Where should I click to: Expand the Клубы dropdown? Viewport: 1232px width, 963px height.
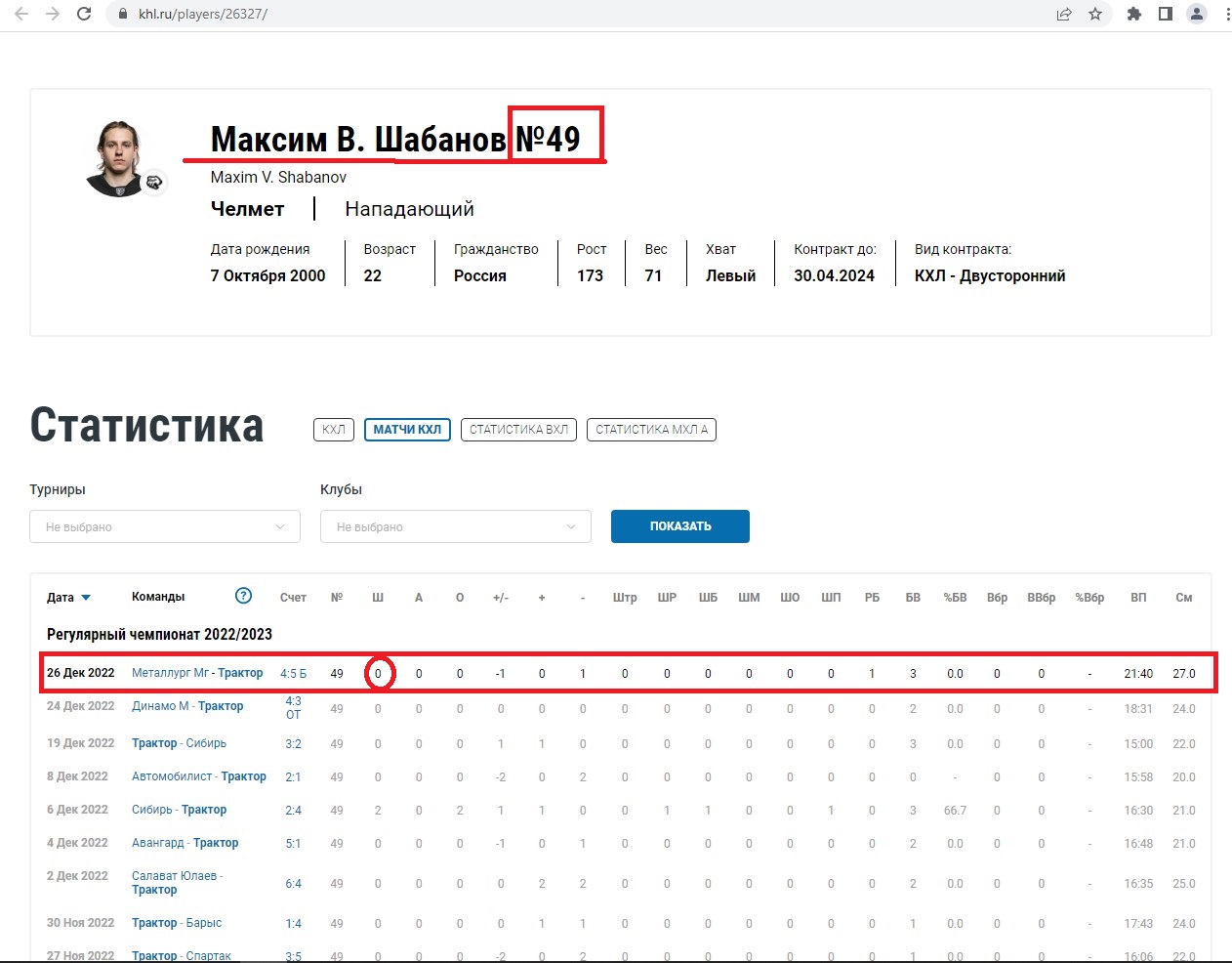click(456, 526)
